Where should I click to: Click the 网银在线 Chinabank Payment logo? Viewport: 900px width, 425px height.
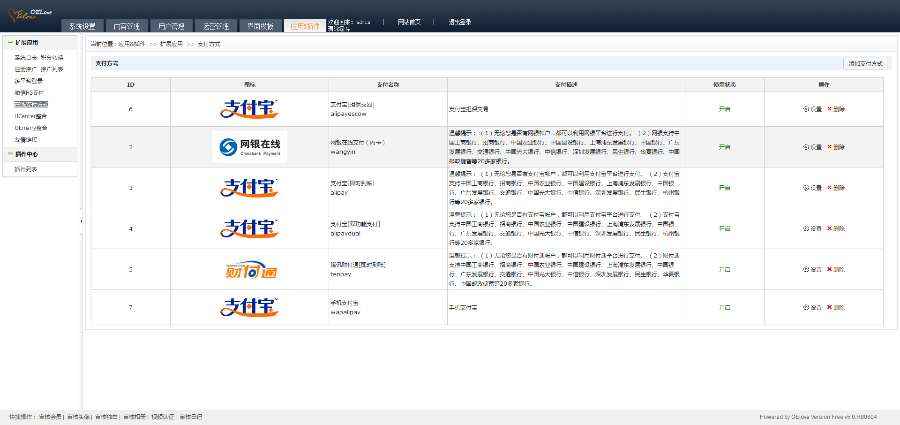click(x=250, y=147)
